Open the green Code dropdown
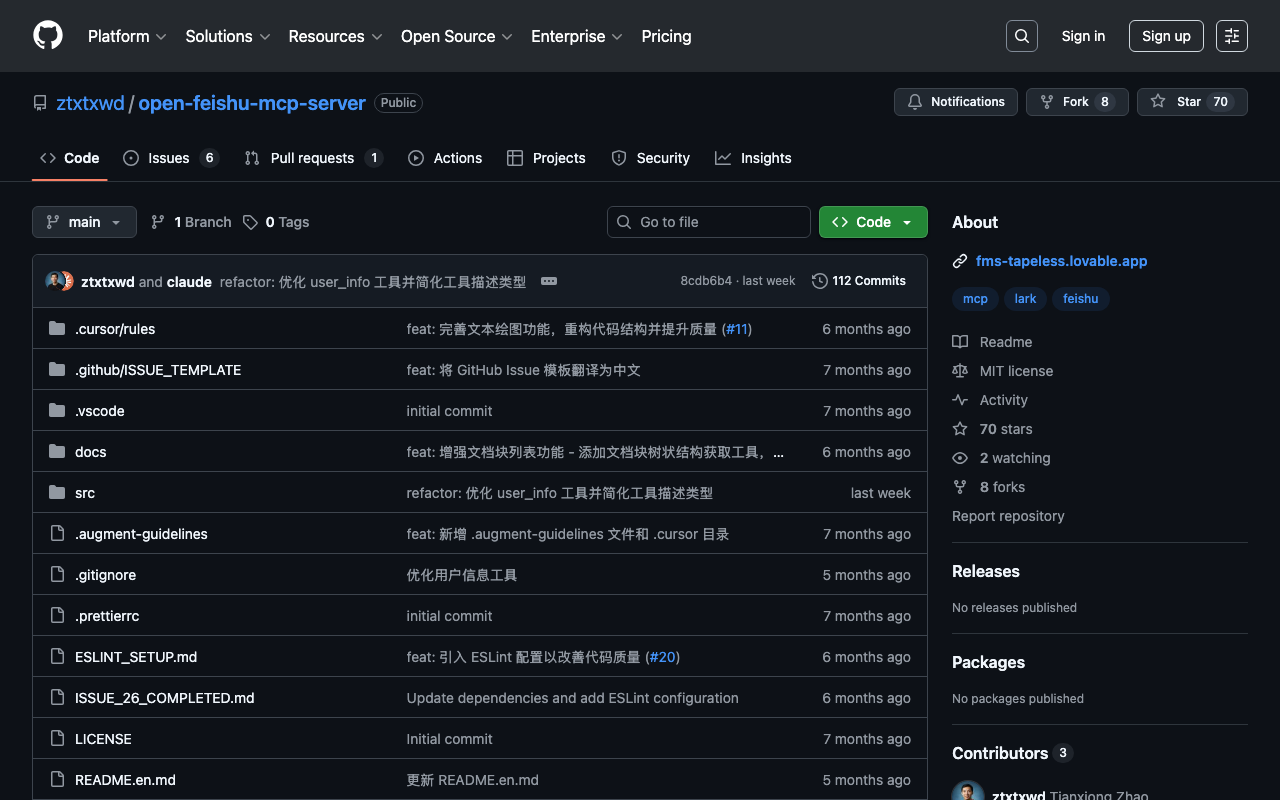 (872, 222)
